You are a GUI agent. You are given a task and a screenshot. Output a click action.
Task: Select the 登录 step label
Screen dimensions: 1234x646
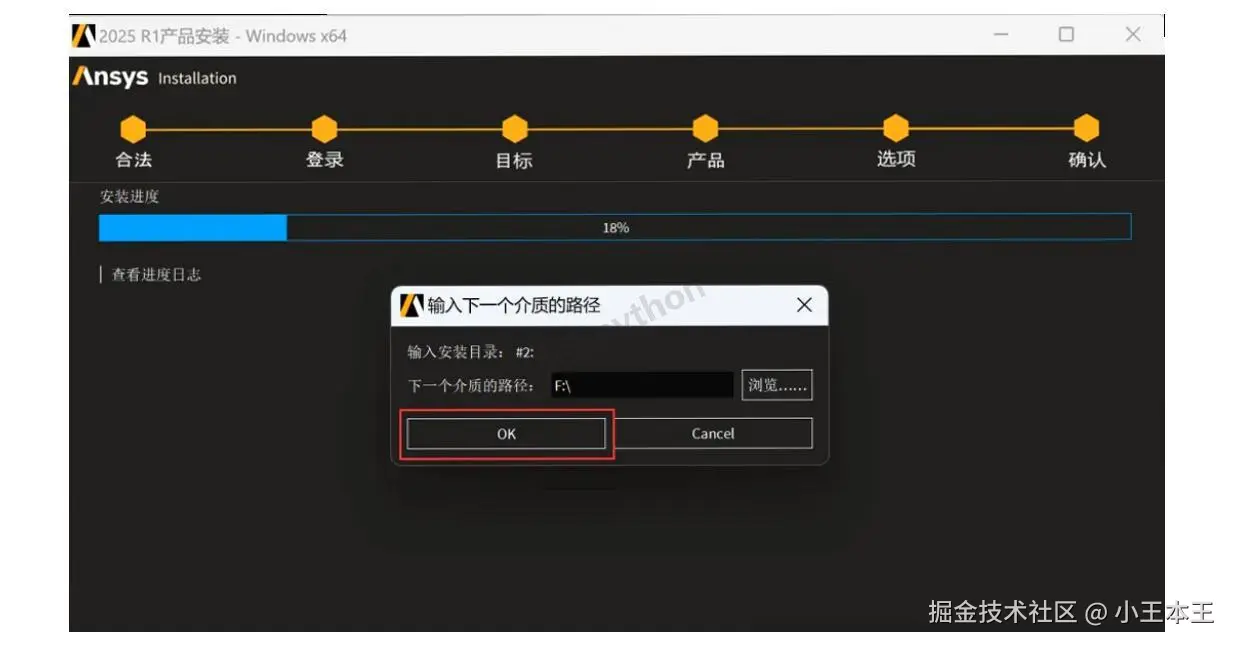[323, 160]
